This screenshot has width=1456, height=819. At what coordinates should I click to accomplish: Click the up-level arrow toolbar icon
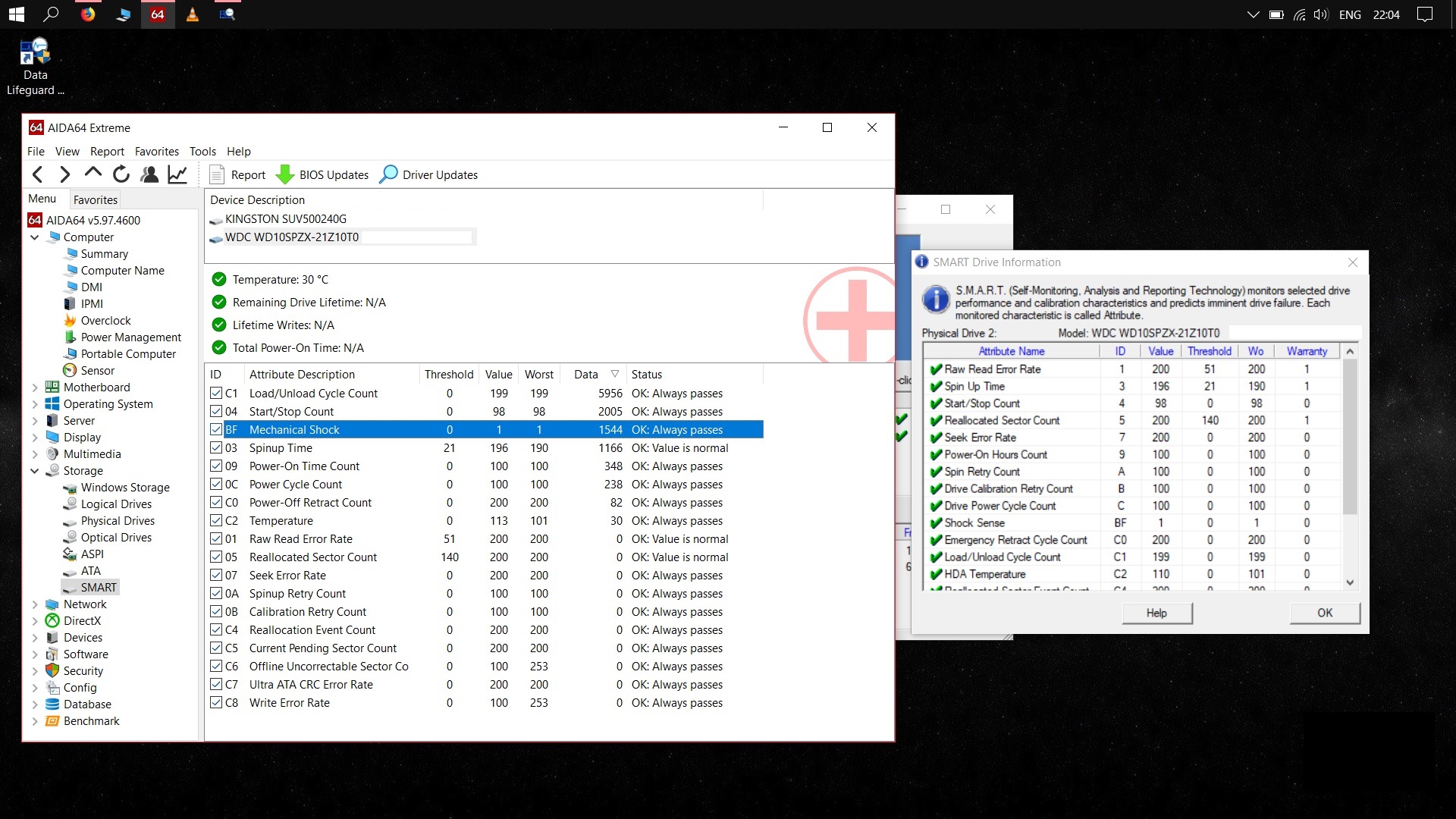point(93,174)
